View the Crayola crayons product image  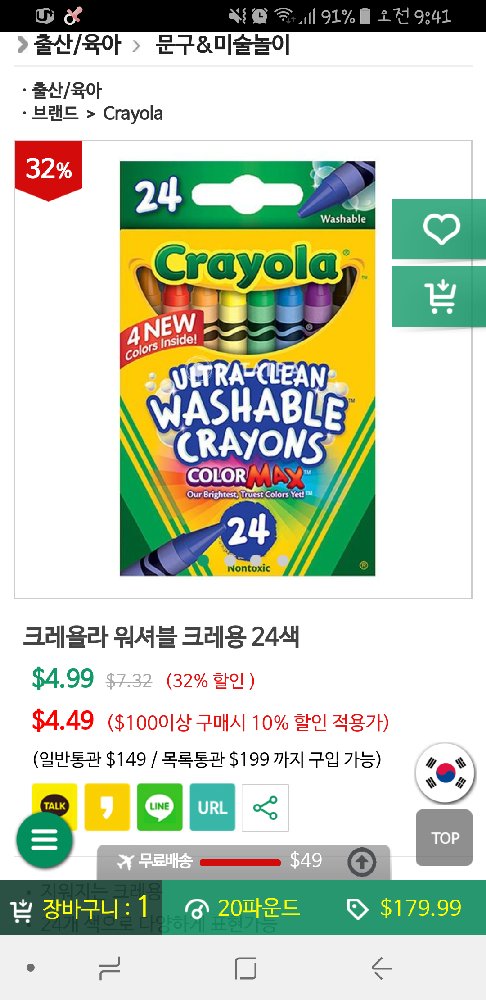click(247, 368)
